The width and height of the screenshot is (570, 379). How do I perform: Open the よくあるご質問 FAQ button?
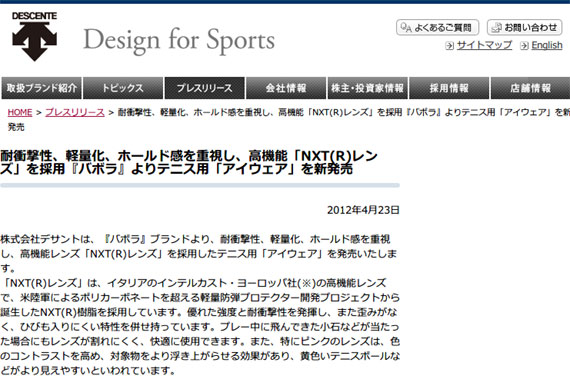pyautogui.click(x=437, y=28)
